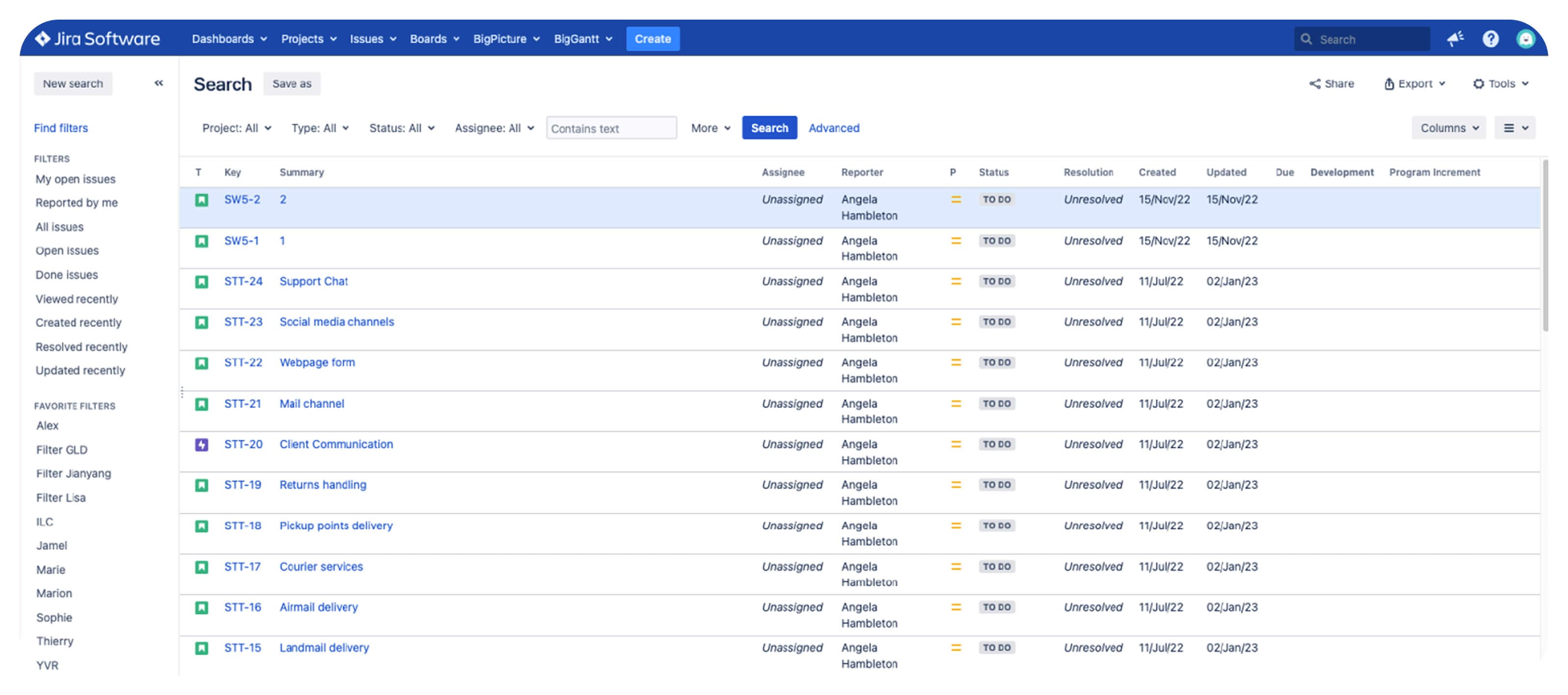Open the Share search option
Screen dimensions: 1568x695
point(1331,83)
